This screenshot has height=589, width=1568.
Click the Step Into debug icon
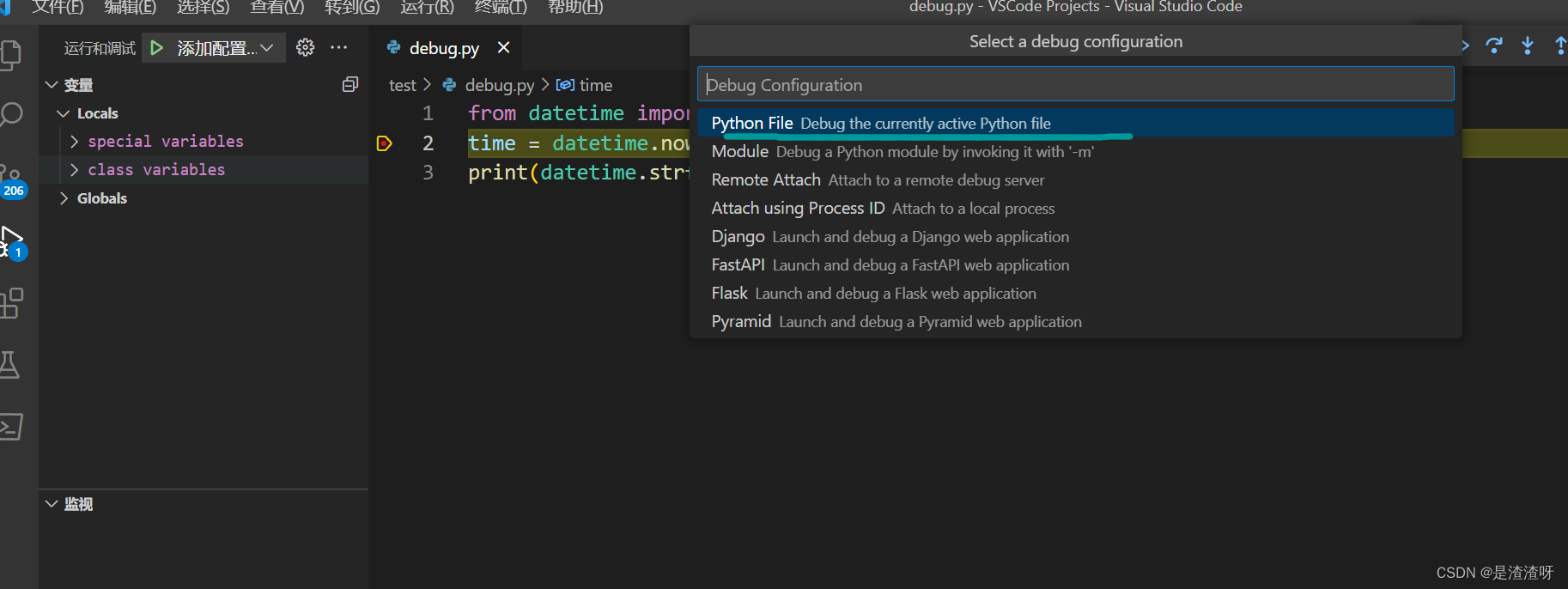(x=1528, y=46)
